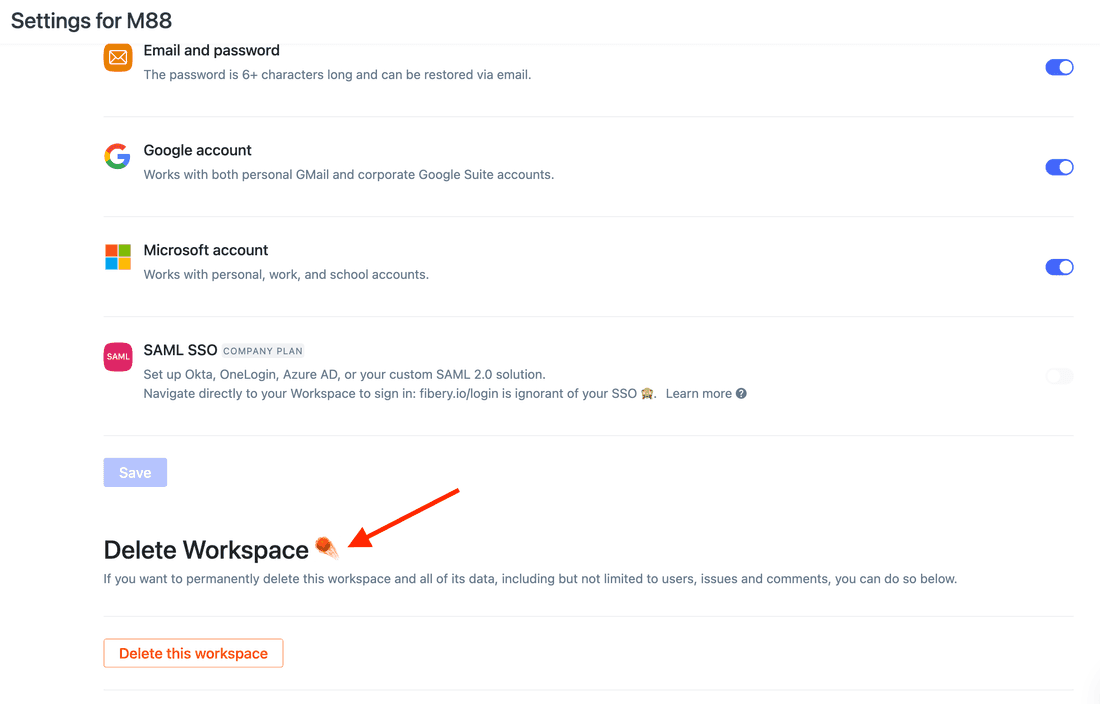Click the SAML SSO title text
1100x704 pixels.
tap(180, 350)
